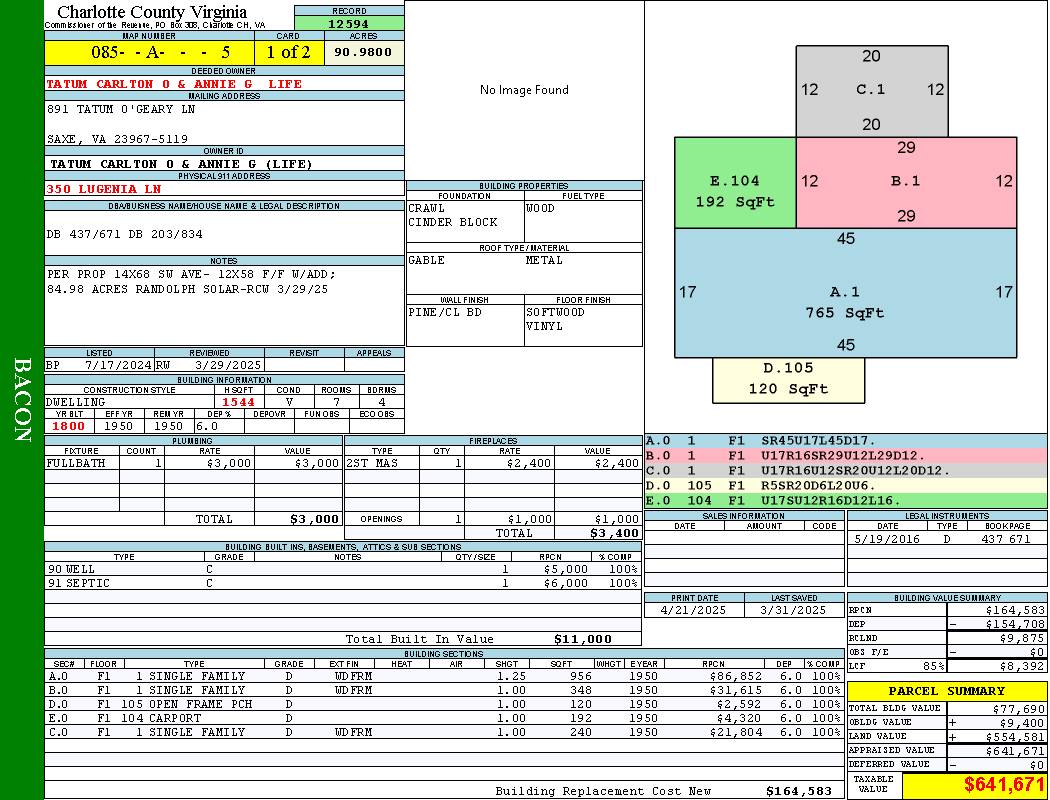1050x800 pixels.
Task: Click the D.0 OPEN FRAME PCH section row
Action: (445, 704)
